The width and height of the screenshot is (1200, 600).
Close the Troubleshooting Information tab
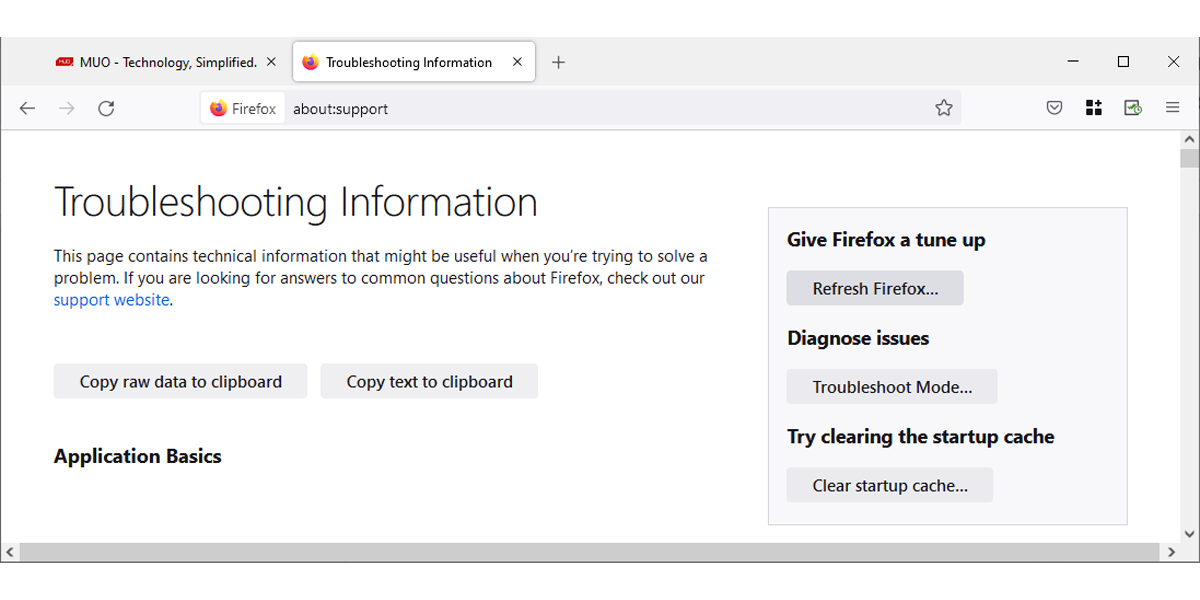click(x=517, y=62)
